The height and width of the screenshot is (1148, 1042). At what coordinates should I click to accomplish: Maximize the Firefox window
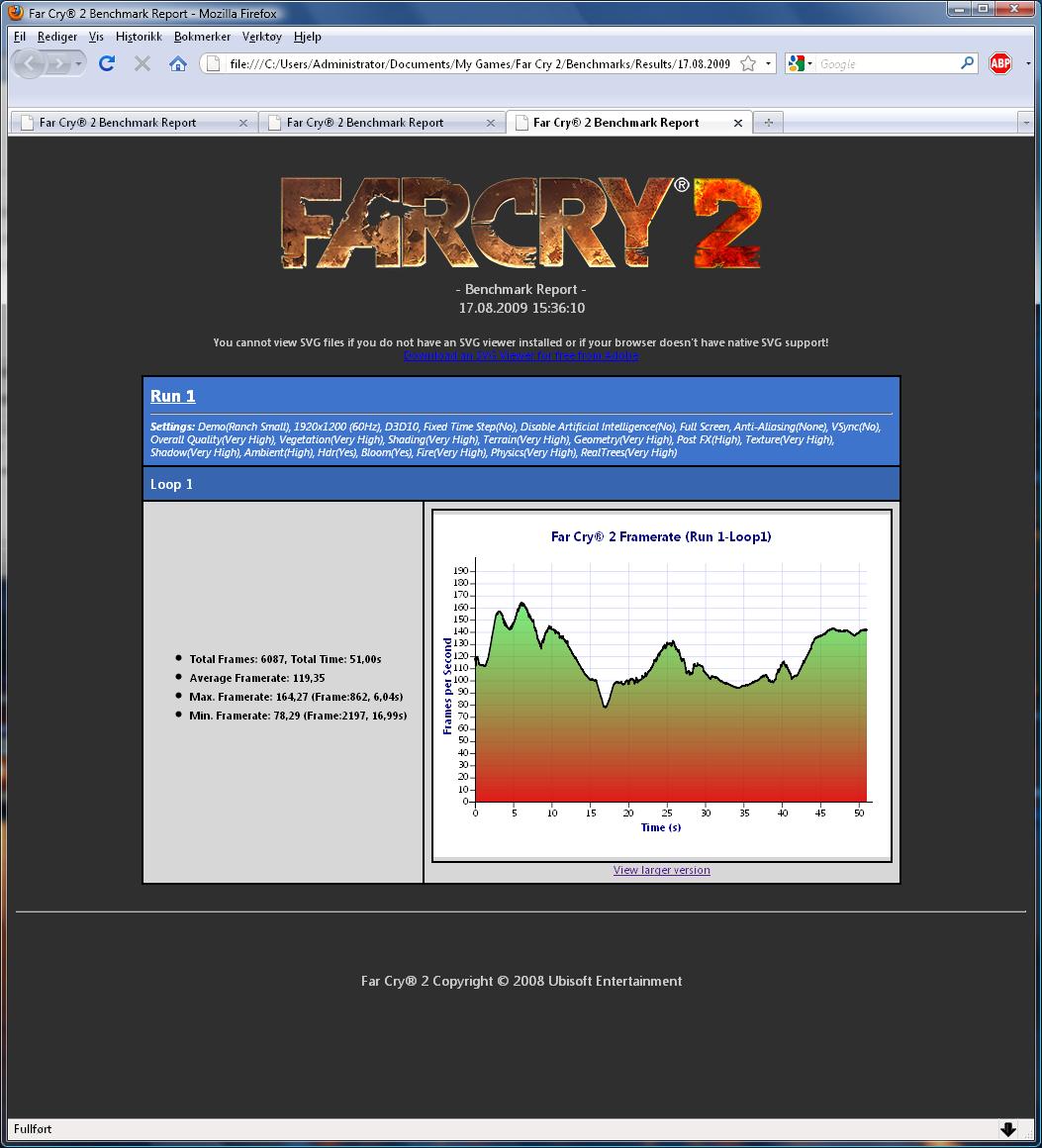coord(983,9)
